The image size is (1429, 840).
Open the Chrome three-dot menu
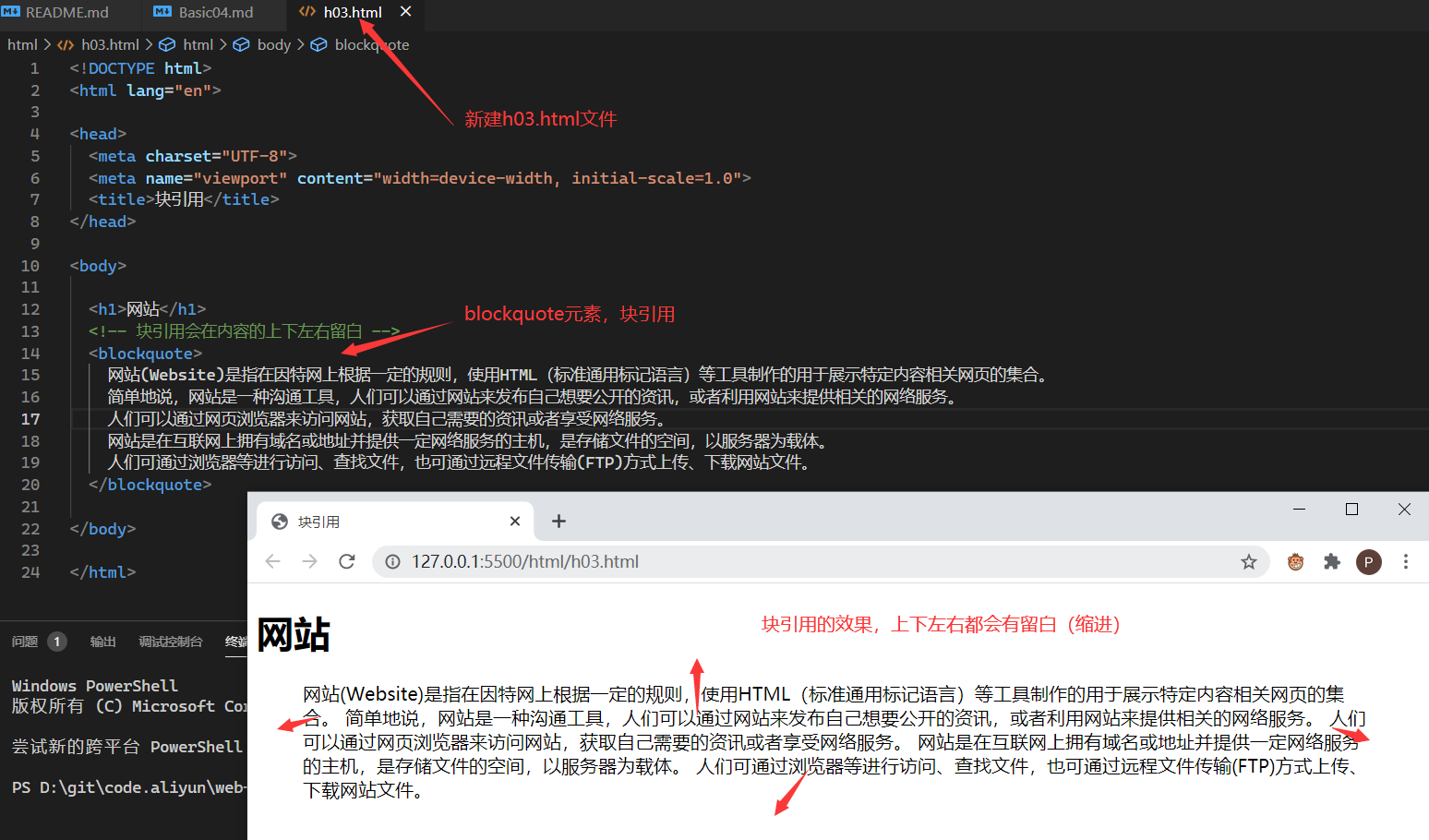pyautogui.click(x=1405, y=561)
